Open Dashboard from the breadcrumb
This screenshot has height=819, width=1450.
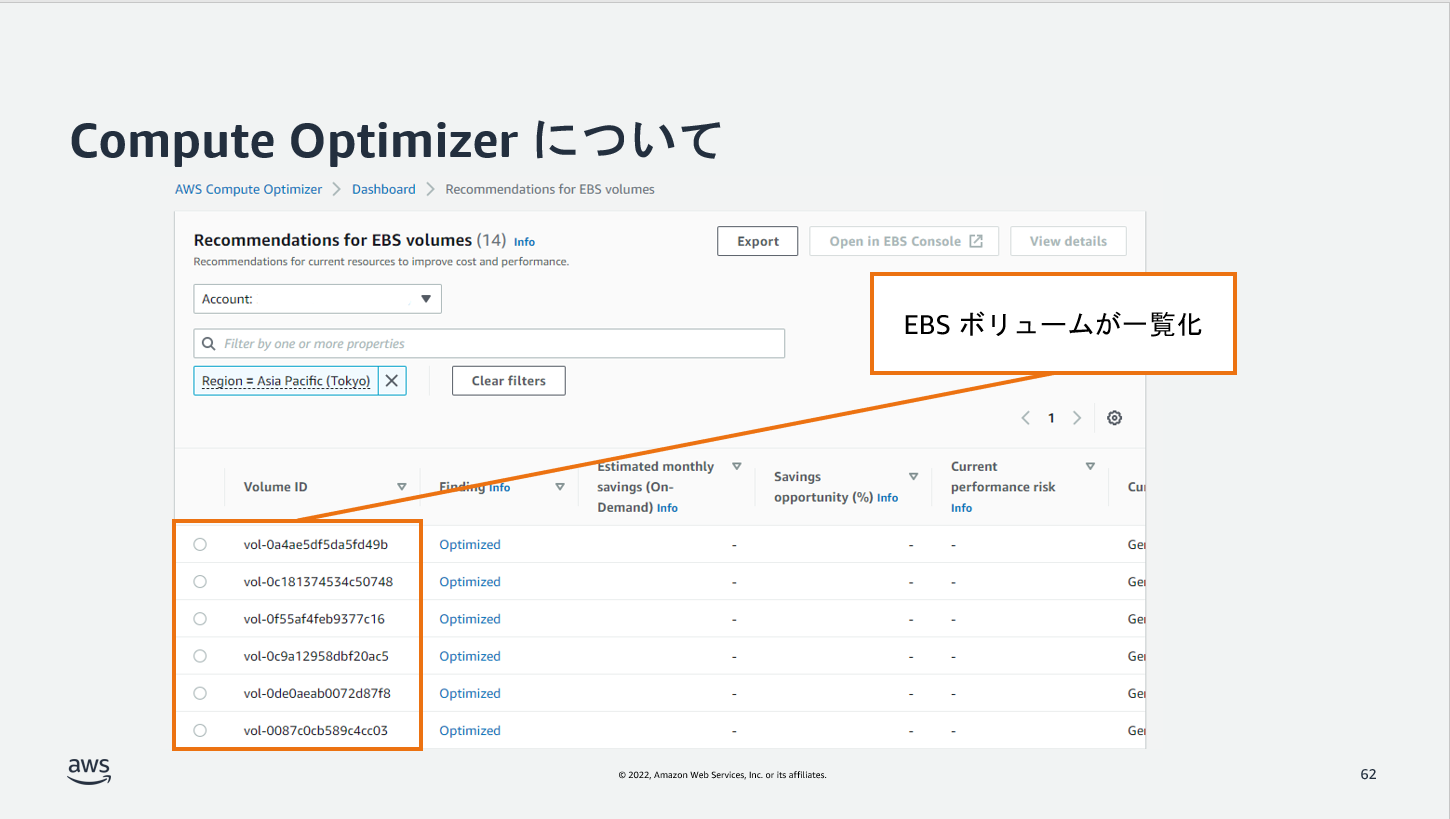[x=383, y=188]
